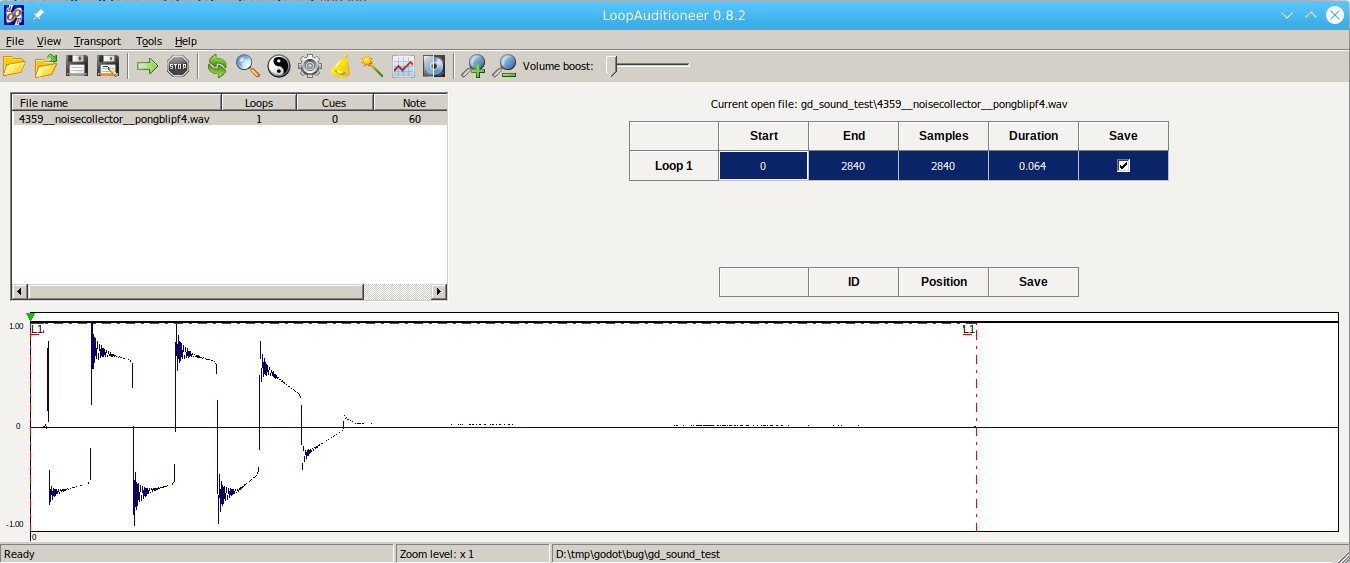Click the magnifying glass search icon
Viewport: 1350px width, 563px height.
[x=248, y=67]
